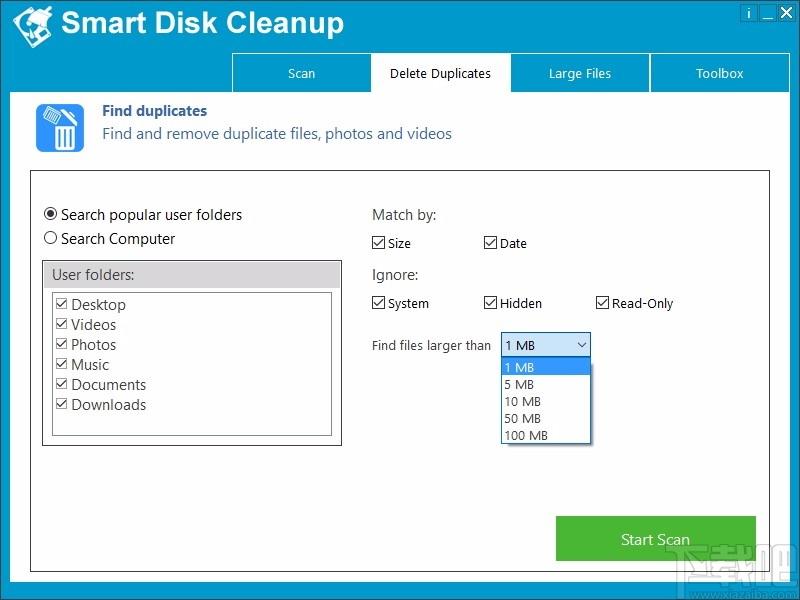Uncheck Ignore Read-Only files checkbox
This screenshot has width=800, height=600.
click(602, 303)
